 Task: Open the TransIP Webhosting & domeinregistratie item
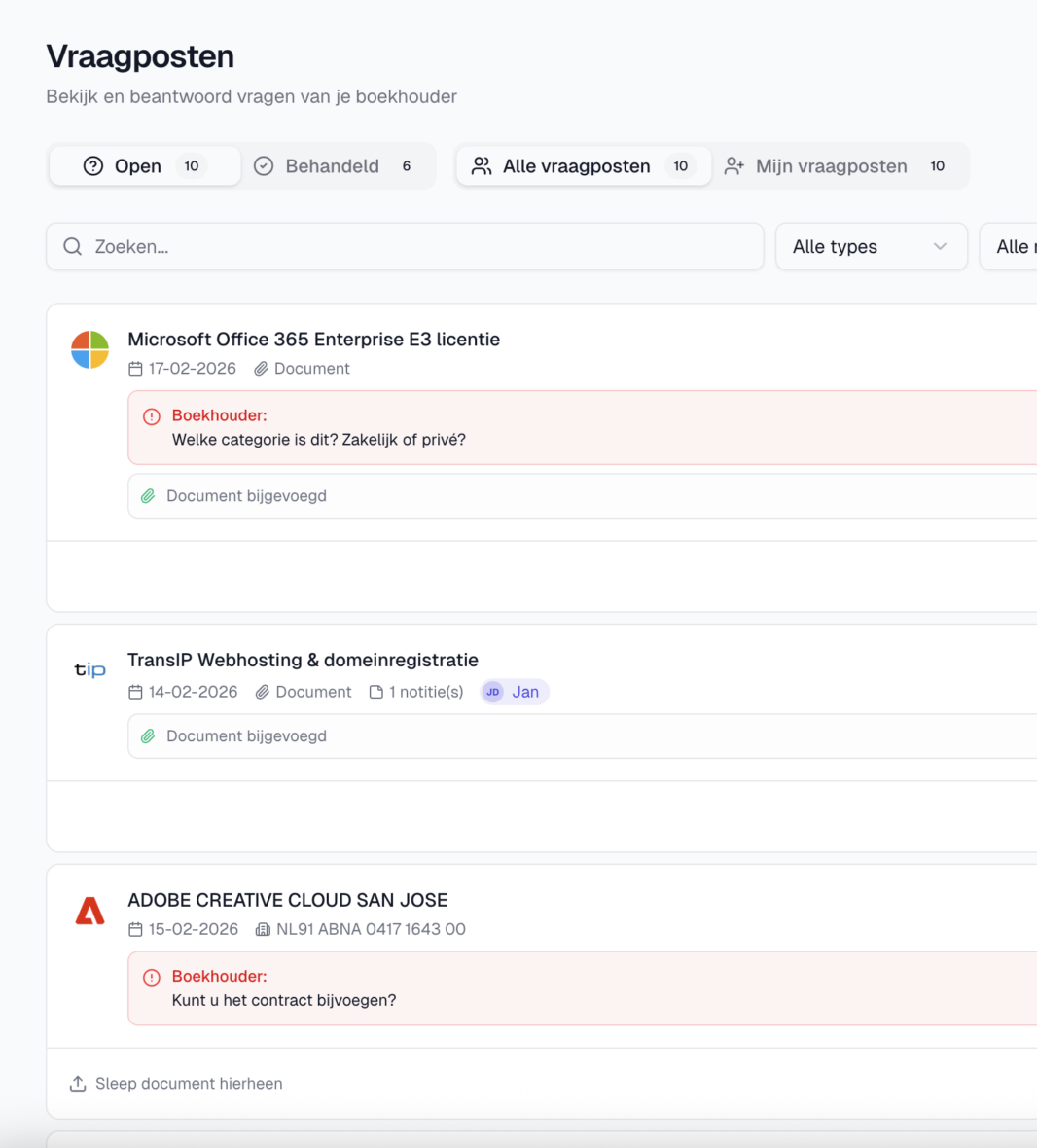[x=303, y=660]
